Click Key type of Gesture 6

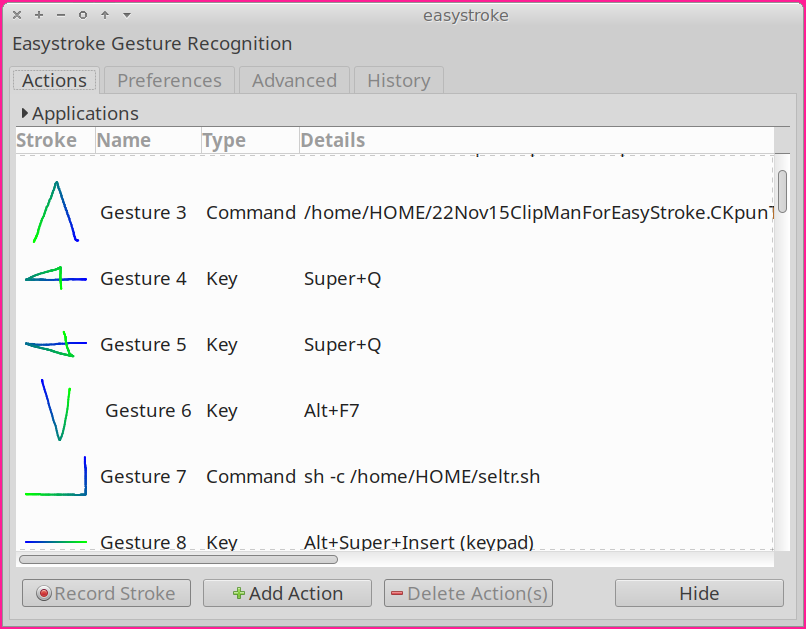pos(222,411)
